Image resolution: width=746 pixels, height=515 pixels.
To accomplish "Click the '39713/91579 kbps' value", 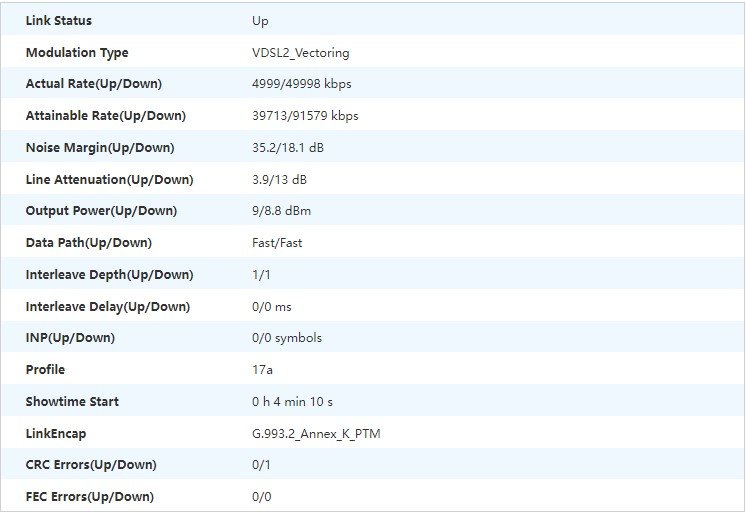I will [305, 116].
